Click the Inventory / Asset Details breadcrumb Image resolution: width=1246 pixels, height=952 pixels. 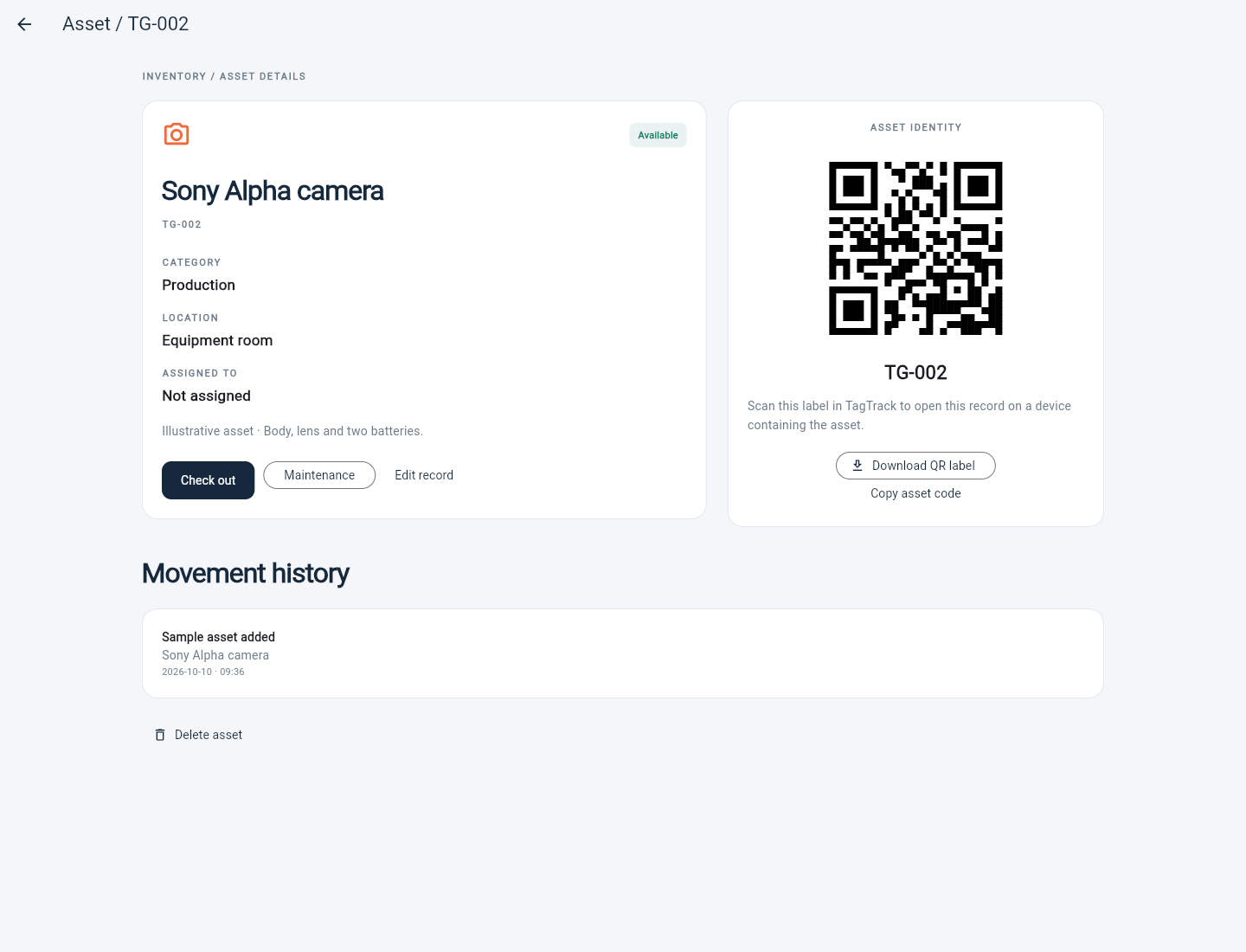point(224,76)
